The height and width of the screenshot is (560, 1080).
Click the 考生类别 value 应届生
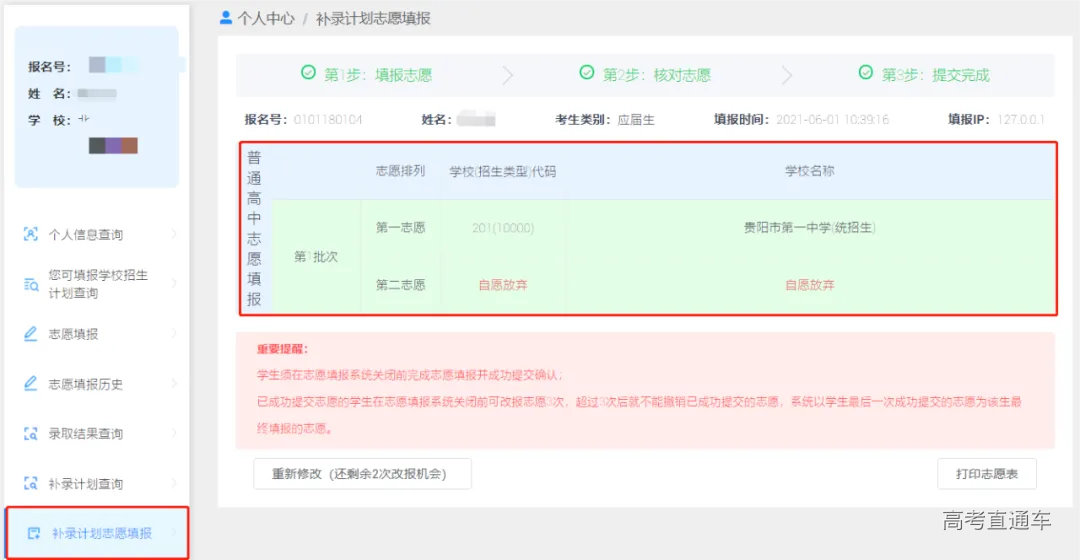(x=636, y=119)
